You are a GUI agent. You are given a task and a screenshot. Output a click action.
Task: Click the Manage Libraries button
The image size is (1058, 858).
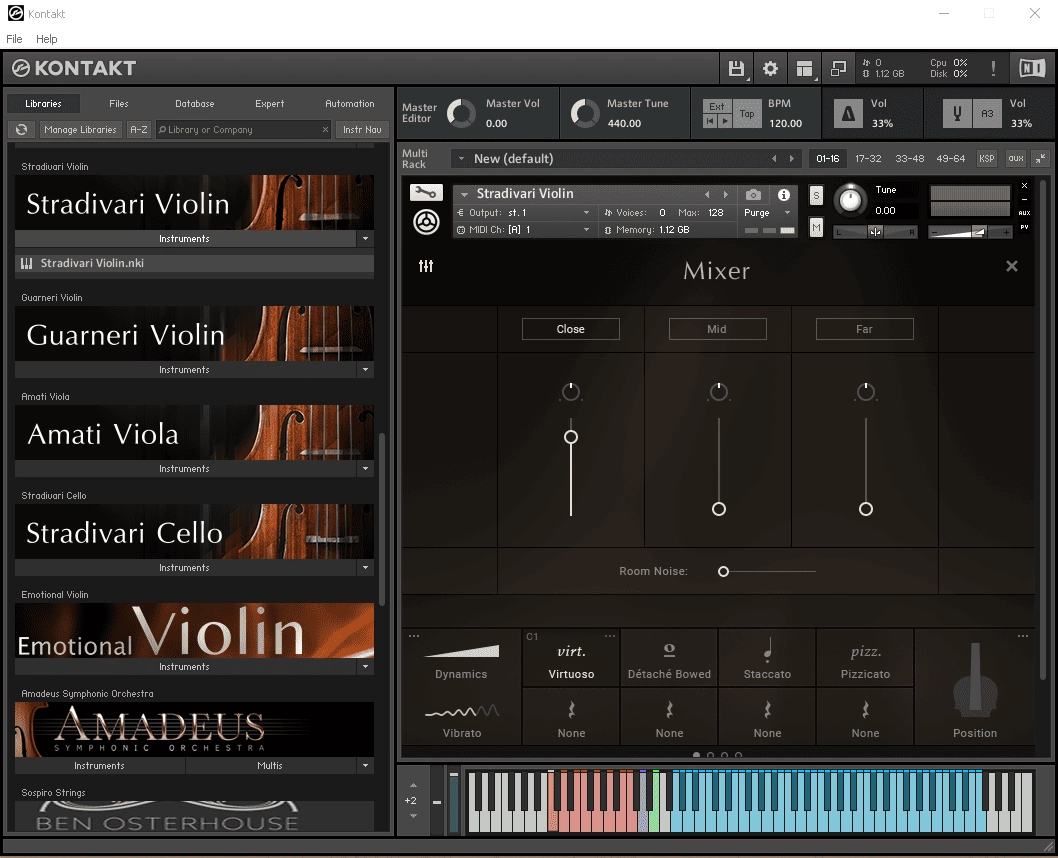[x=80, y=130]
